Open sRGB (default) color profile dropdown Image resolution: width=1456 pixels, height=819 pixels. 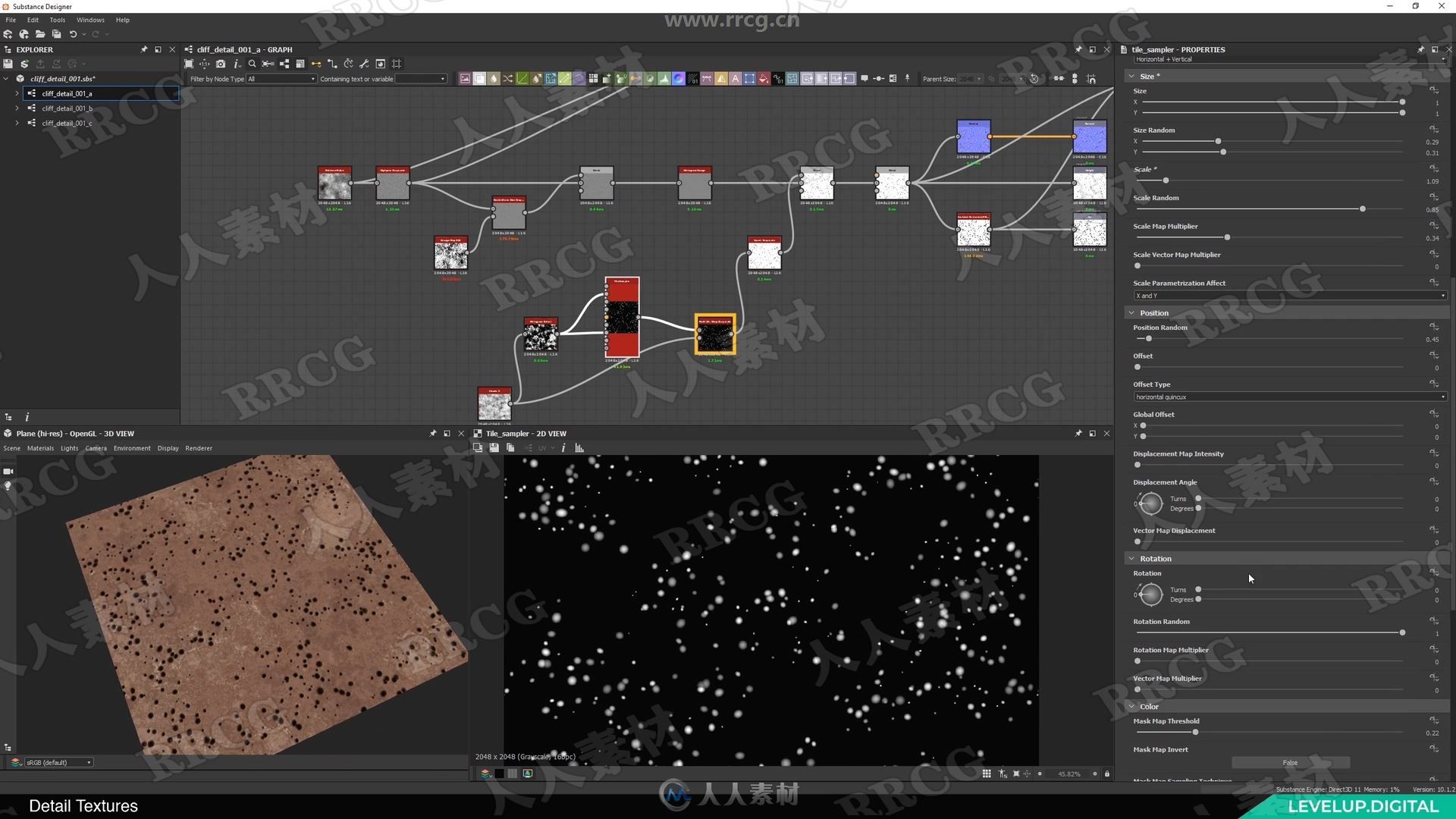(58, 762)
